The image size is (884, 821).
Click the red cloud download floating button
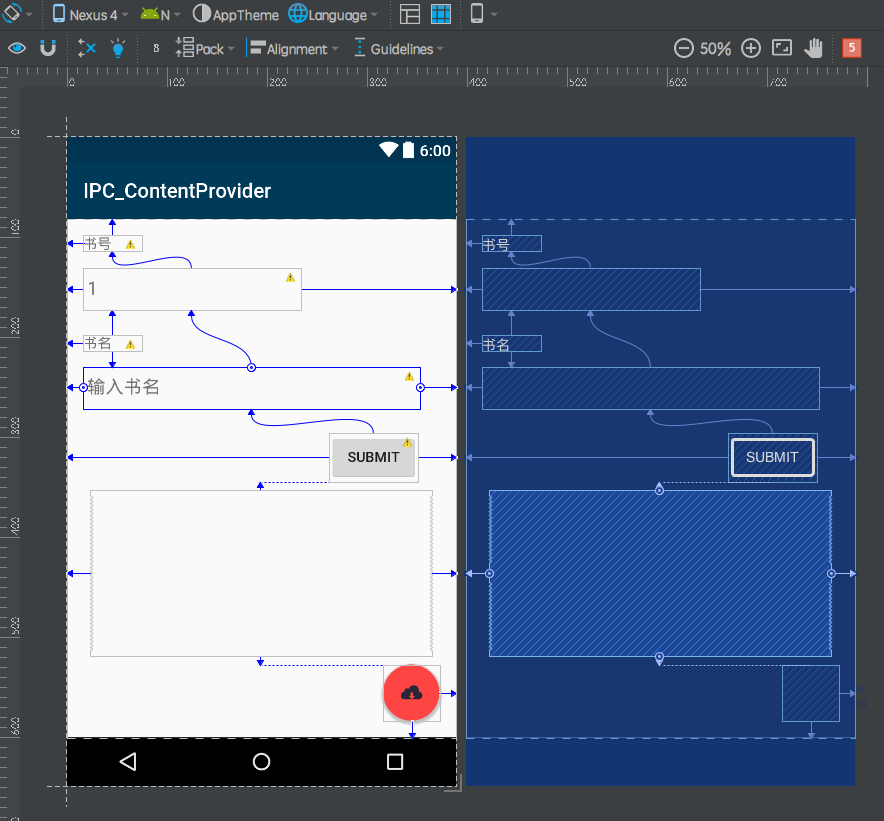click(412, 693)
